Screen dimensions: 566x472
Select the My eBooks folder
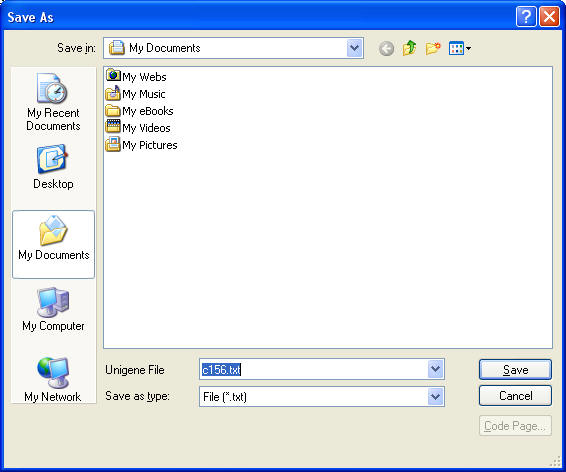139,111
